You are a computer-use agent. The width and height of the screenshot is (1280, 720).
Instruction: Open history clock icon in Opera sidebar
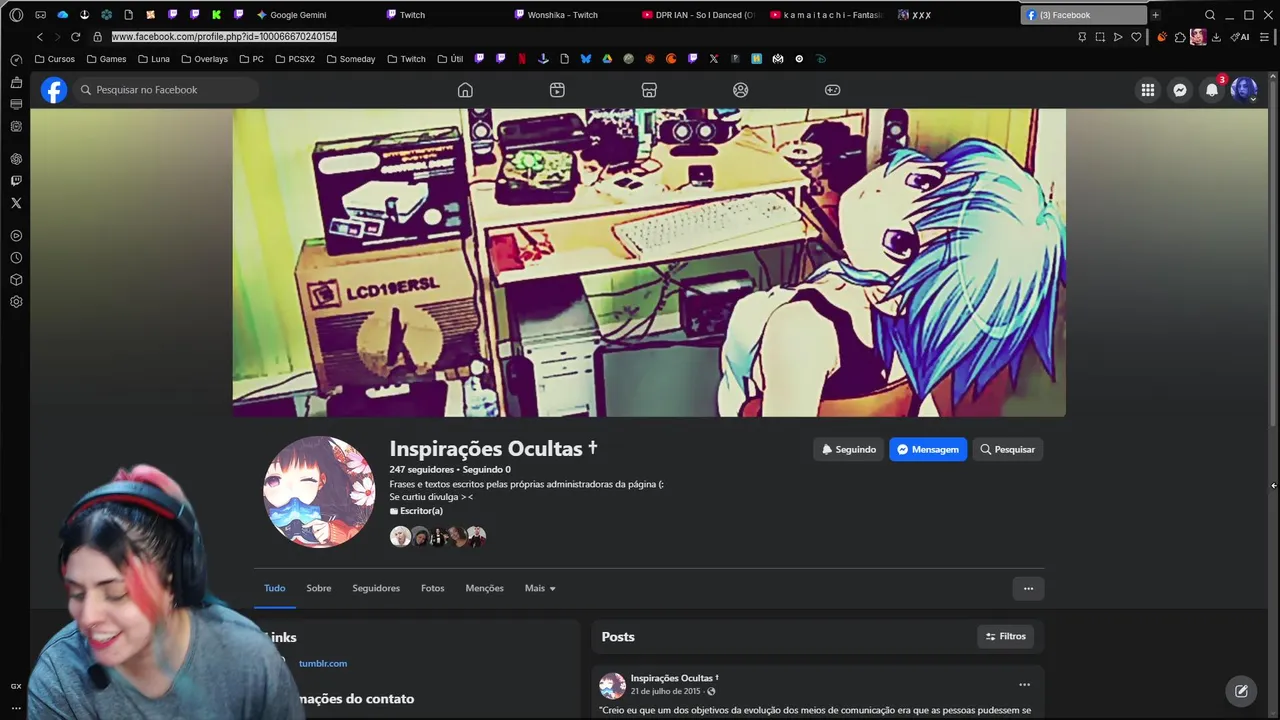(16, 258)
